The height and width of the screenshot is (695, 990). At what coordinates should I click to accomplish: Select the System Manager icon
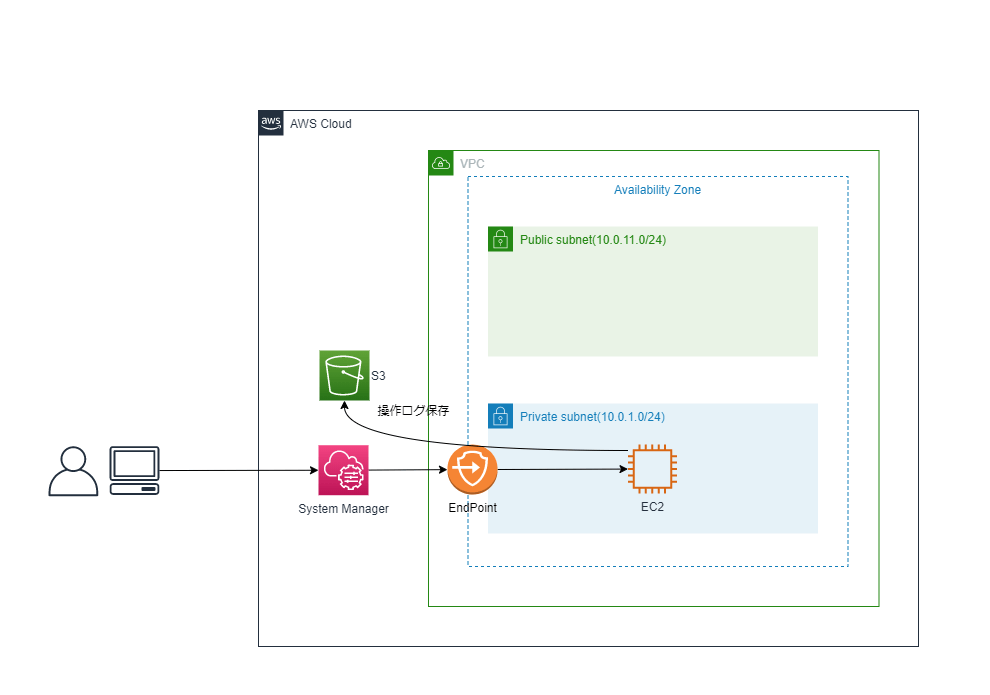tap(343, 470)
